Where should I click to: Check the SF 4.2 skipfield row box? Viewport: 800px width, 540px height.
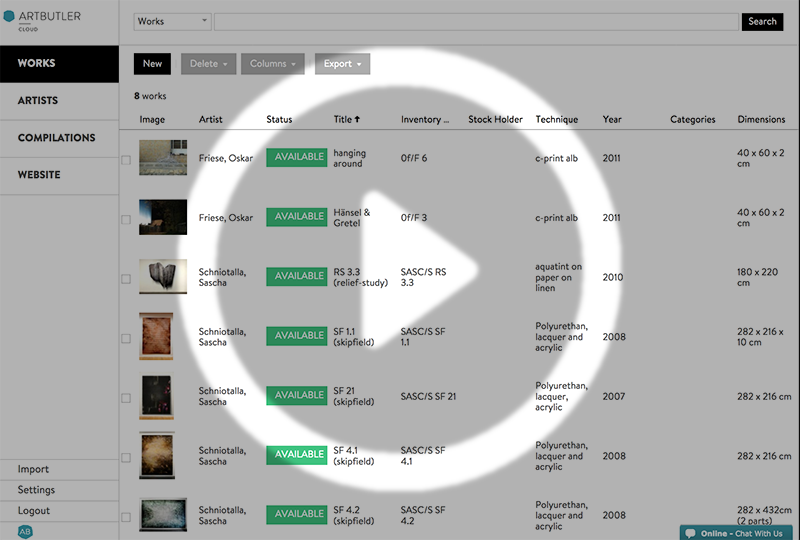coord(126,517)
